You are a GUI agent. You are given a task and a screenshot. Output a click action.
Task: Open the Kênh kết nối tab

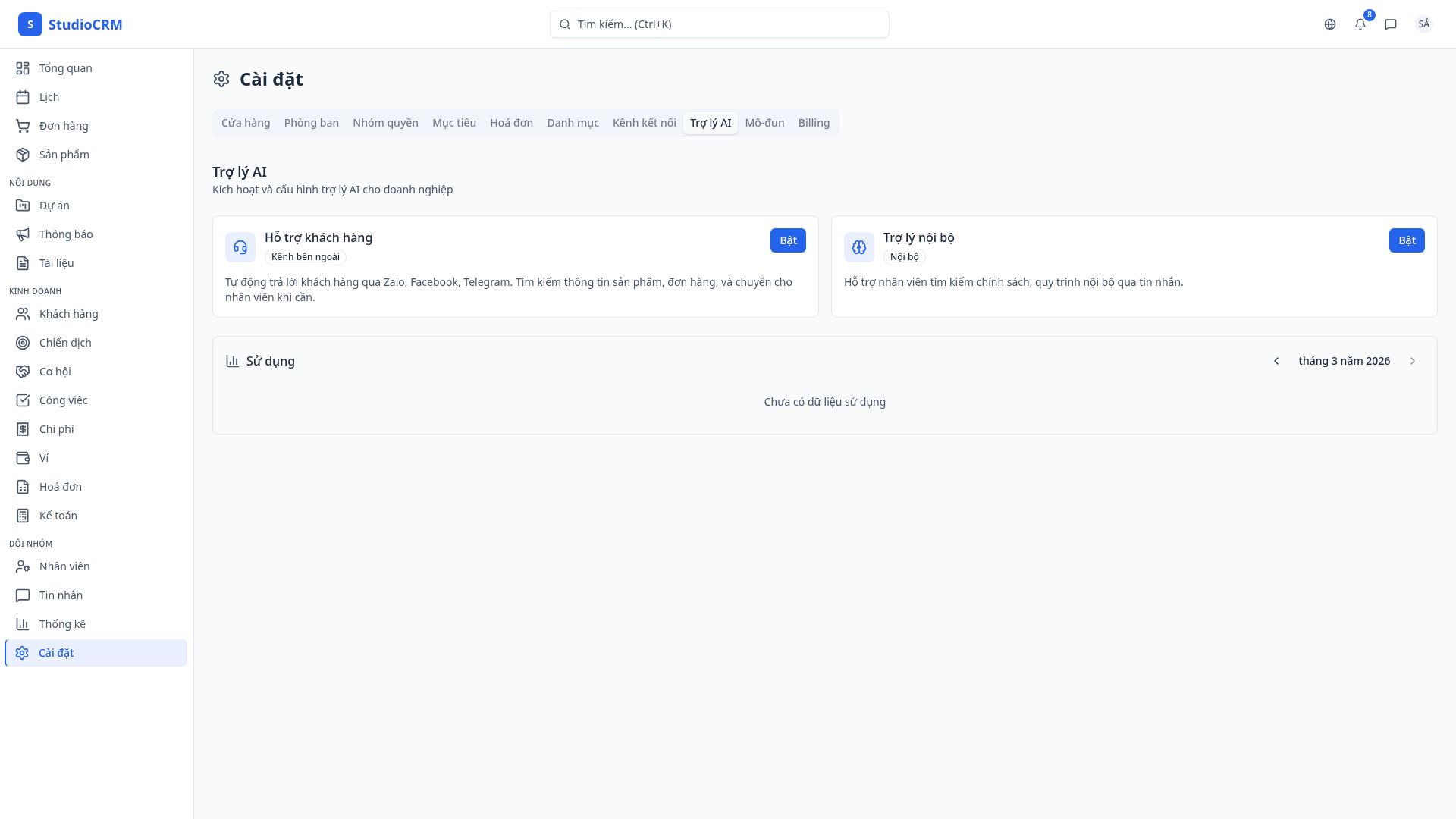[x=644, y=122]
